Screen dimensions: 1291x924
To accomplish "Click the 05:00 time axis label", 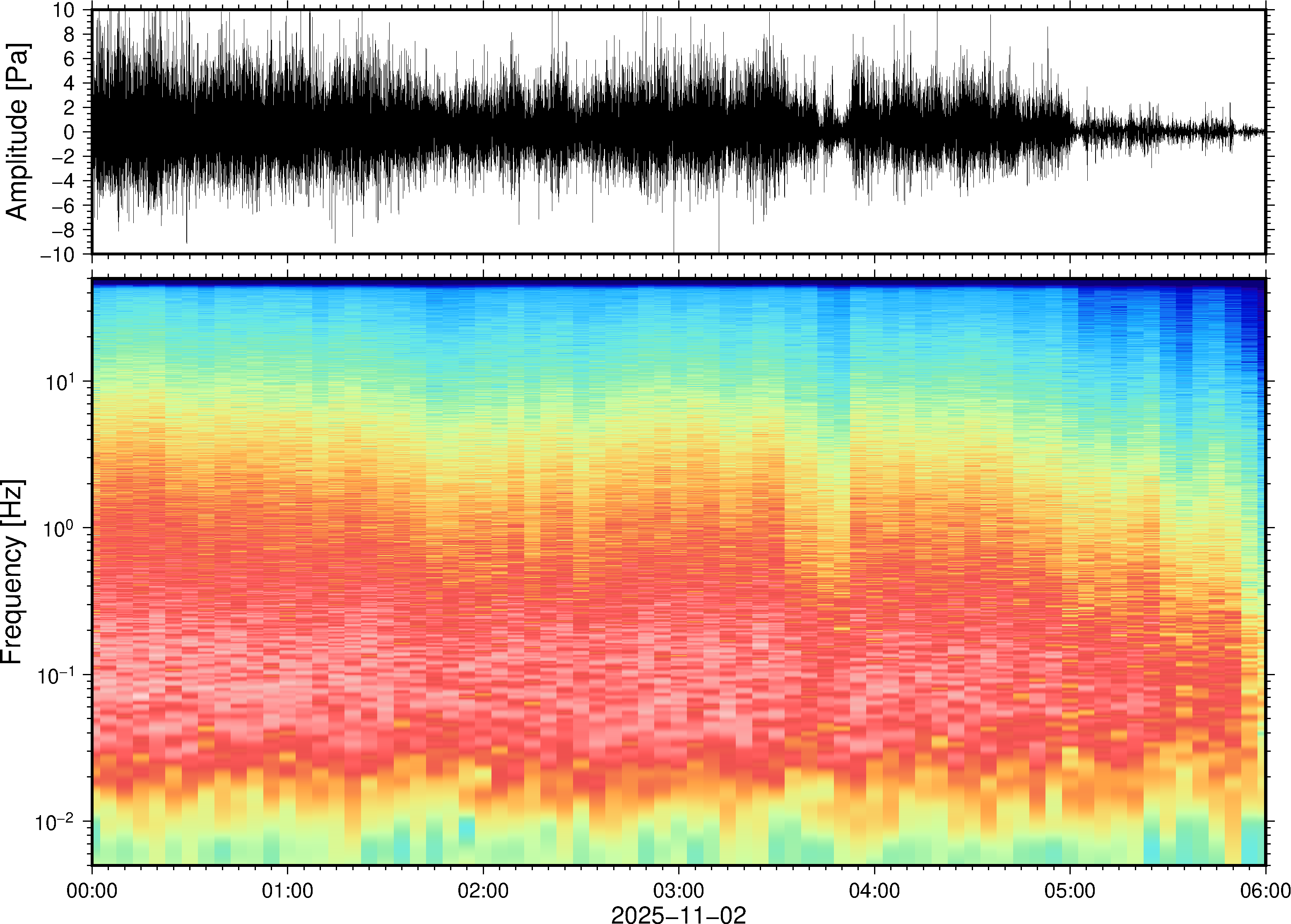I will (1069, 890).
